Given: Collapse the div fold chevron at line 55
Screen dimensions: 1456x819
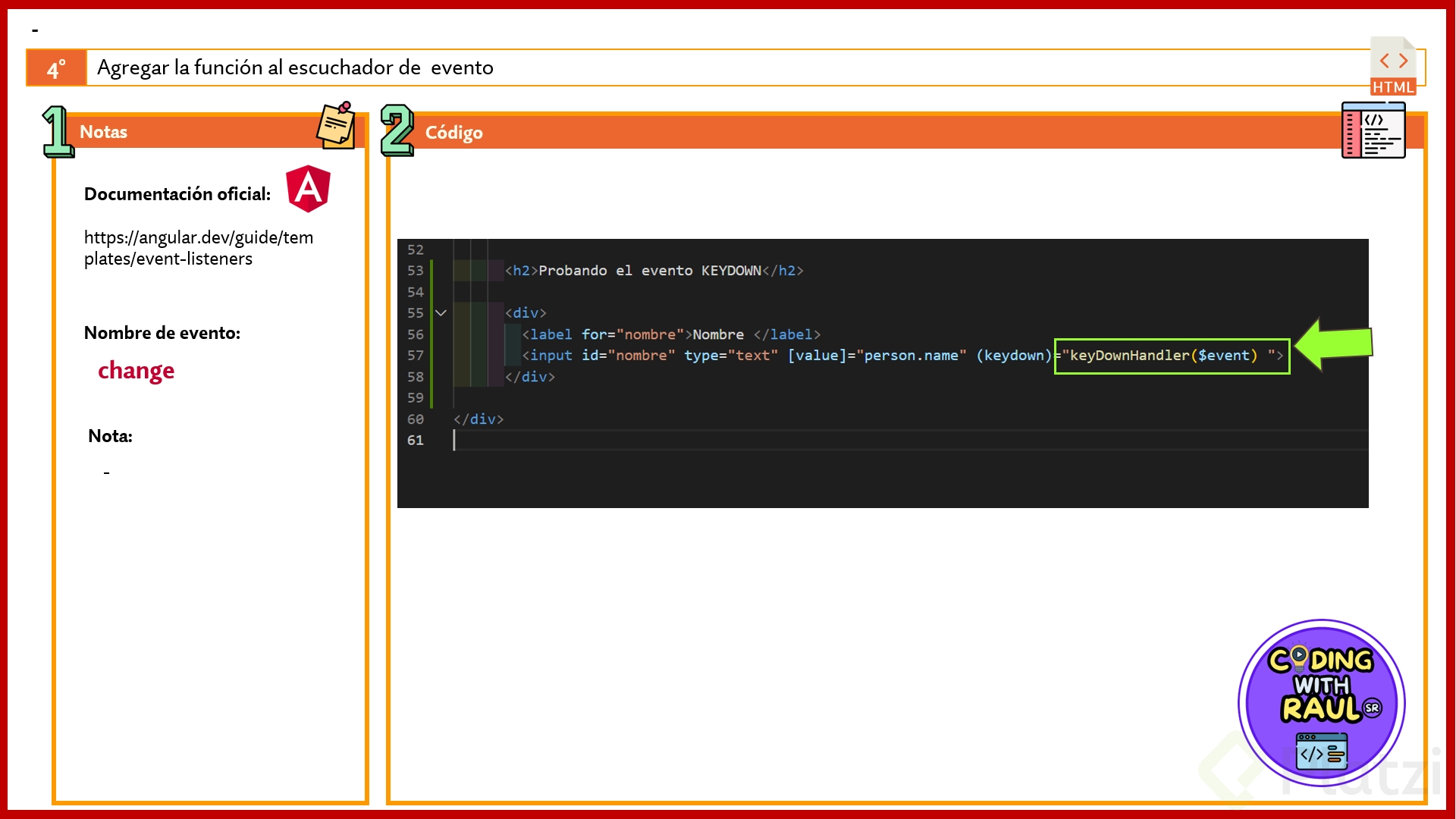Looking at the screenshot, I should (x=441, y=312).
